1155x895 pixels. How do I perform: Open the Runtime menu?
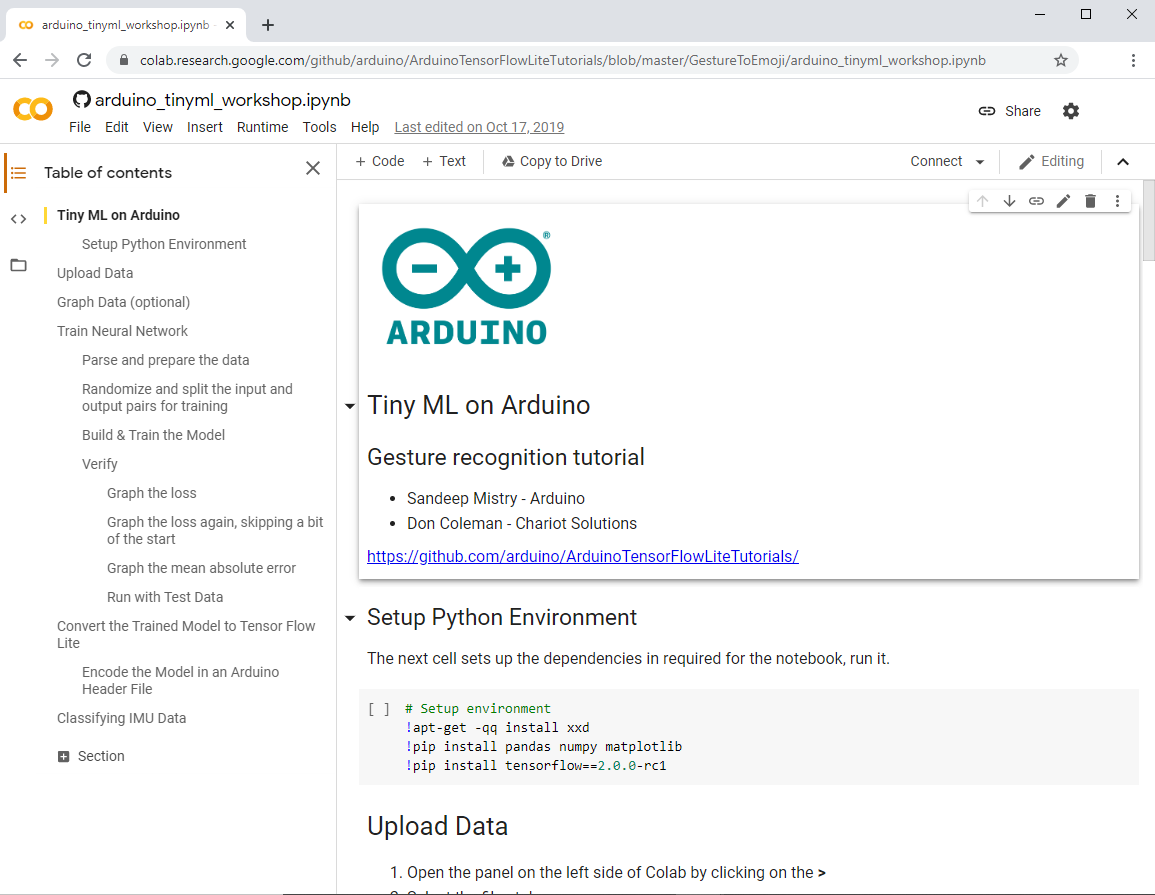point(262,127)
